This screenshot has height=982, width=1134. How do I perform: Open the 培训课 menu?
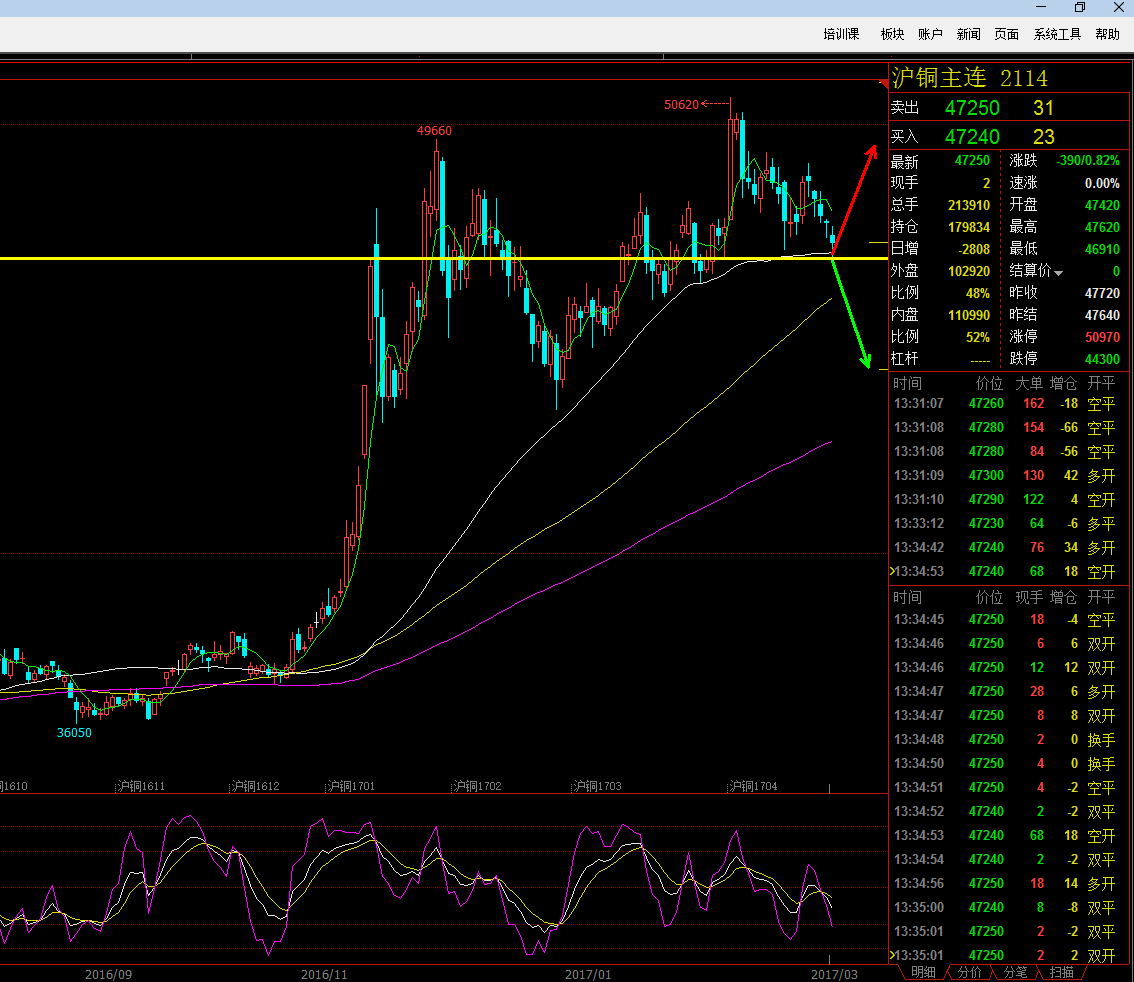pyautogui.click(x=840, y=34)
